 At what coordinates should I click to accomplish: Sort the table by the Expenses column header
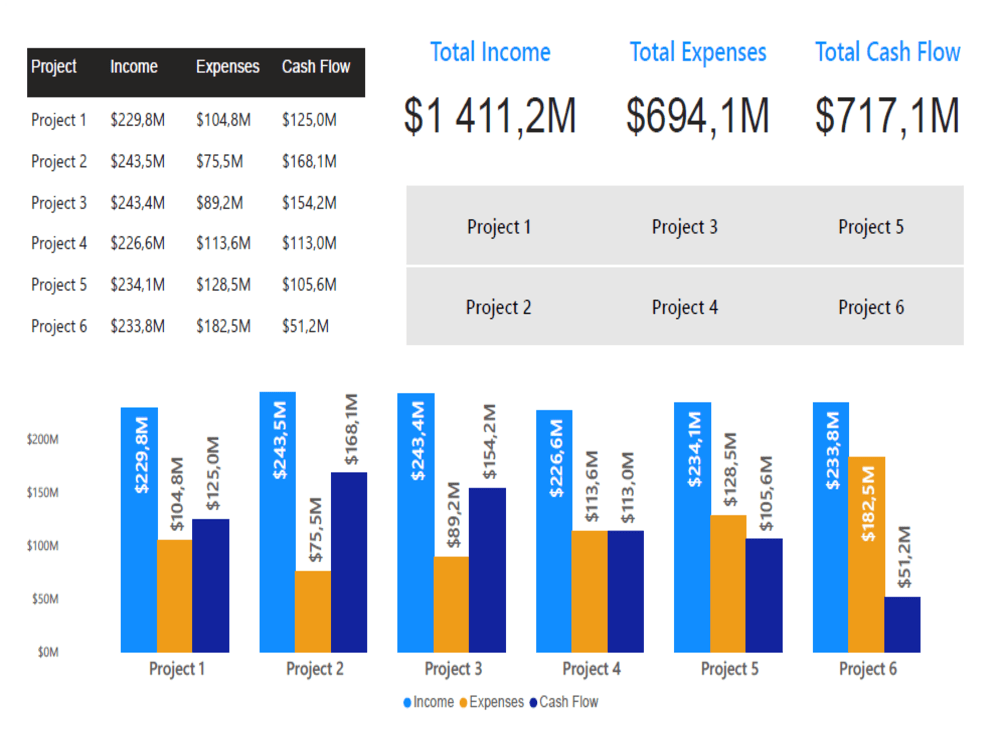(x=227, y=66)
